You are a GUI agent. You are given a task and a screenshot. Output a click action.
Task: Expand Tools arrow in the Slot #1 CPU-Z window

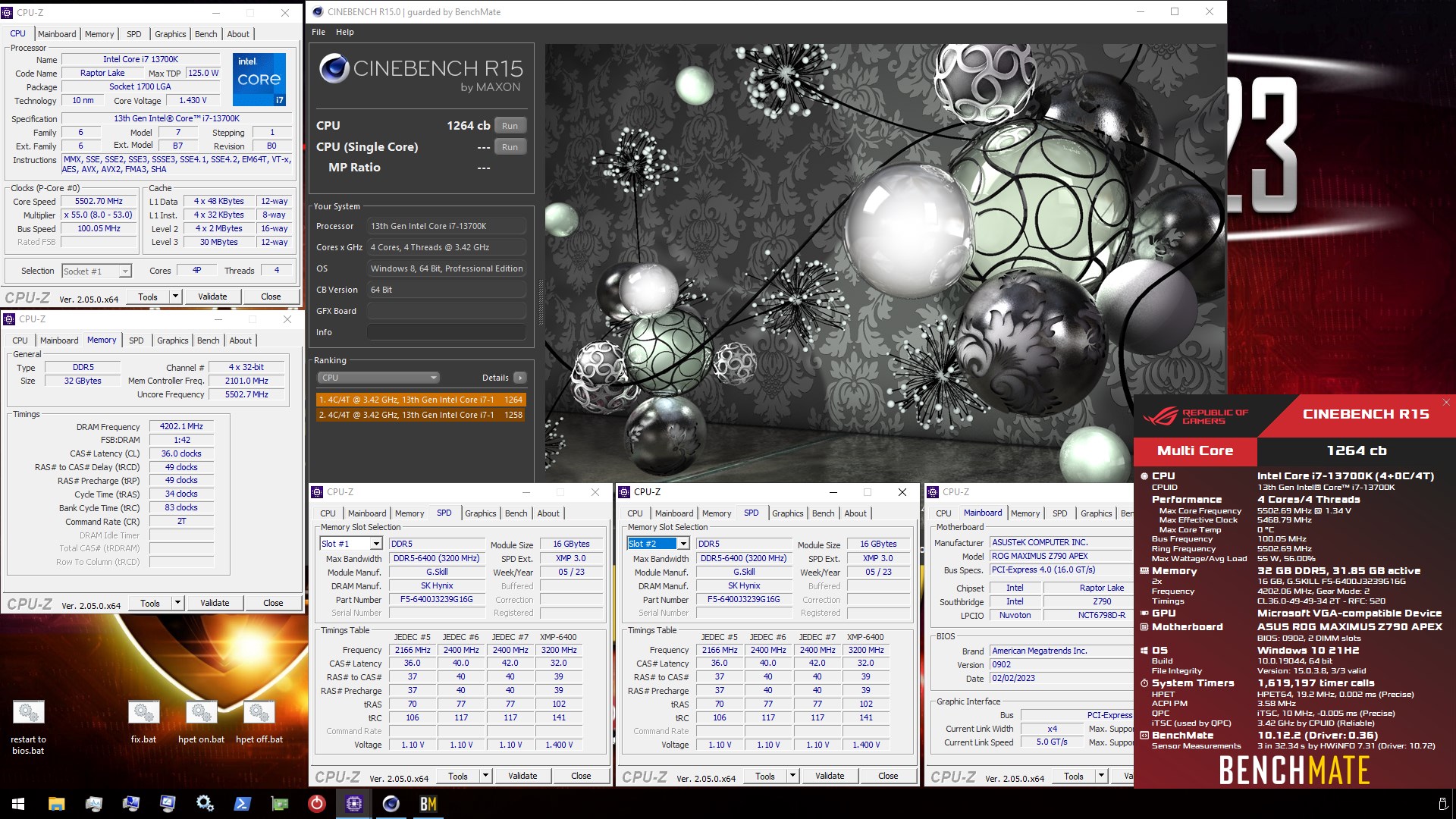(486, 776)
